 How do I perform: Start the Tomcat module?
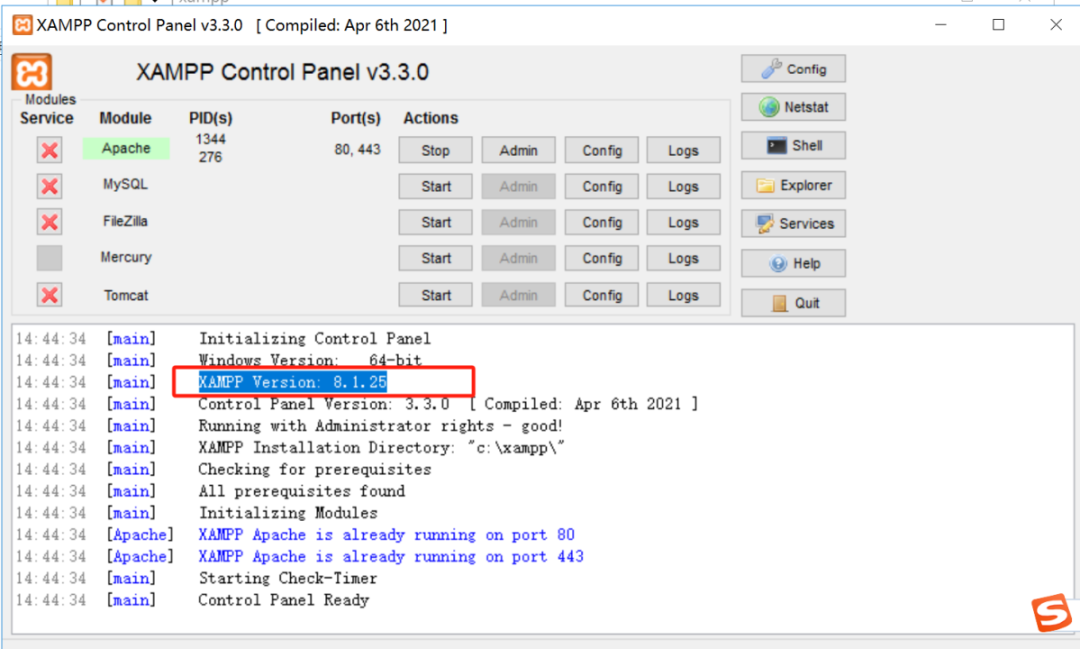coord(435,295)
